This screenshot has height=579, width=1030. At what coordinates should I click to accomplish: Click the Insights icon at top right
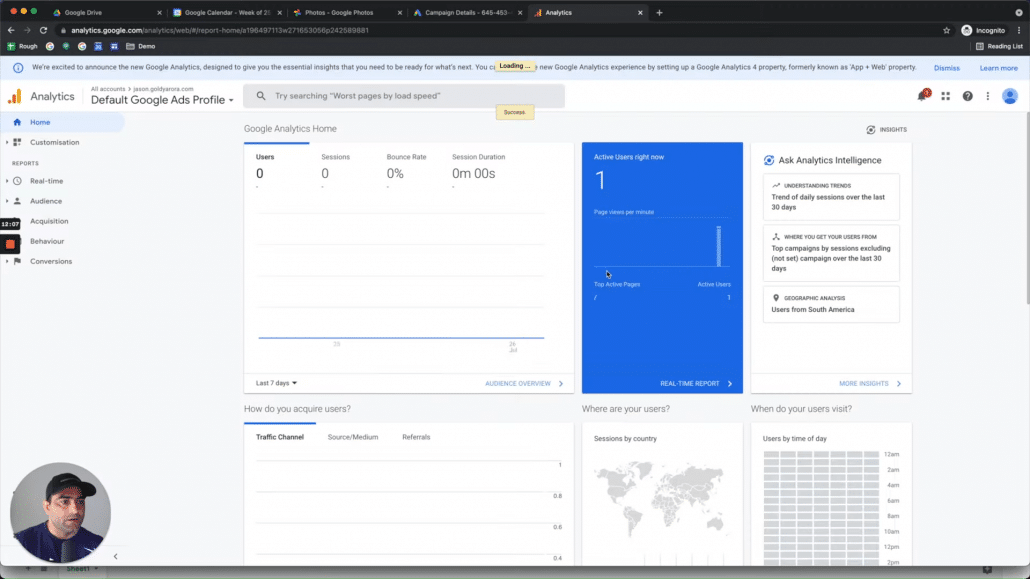tap(870, 129)
